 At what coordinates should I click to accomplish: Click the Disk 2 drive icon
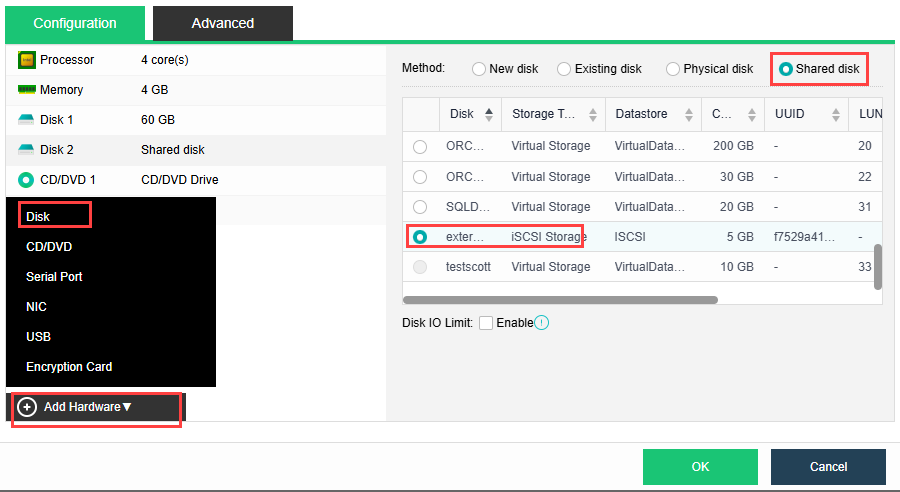tap(26, 150)
